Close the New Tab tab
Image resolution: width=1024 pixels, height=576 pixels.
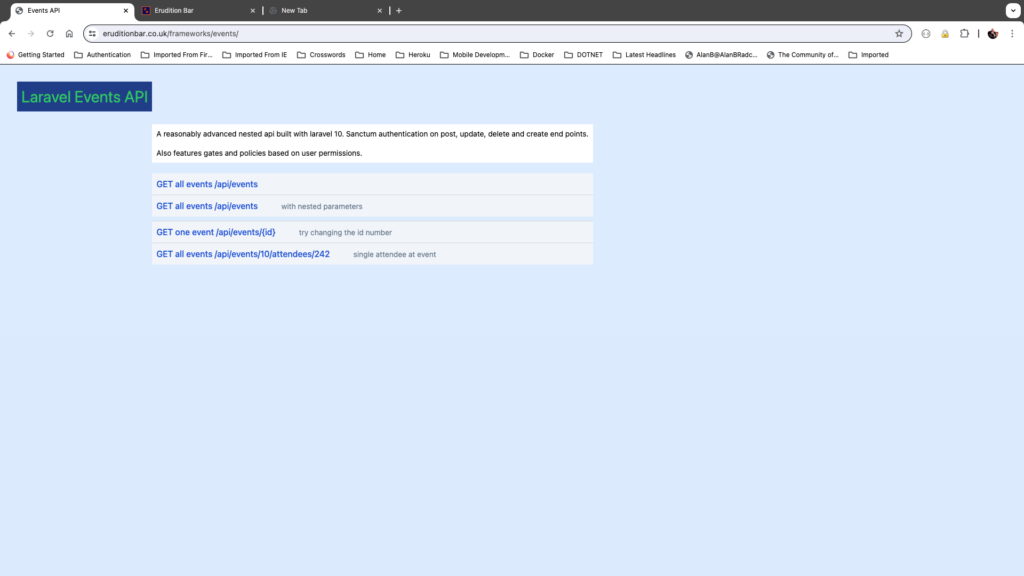(379, 10)
